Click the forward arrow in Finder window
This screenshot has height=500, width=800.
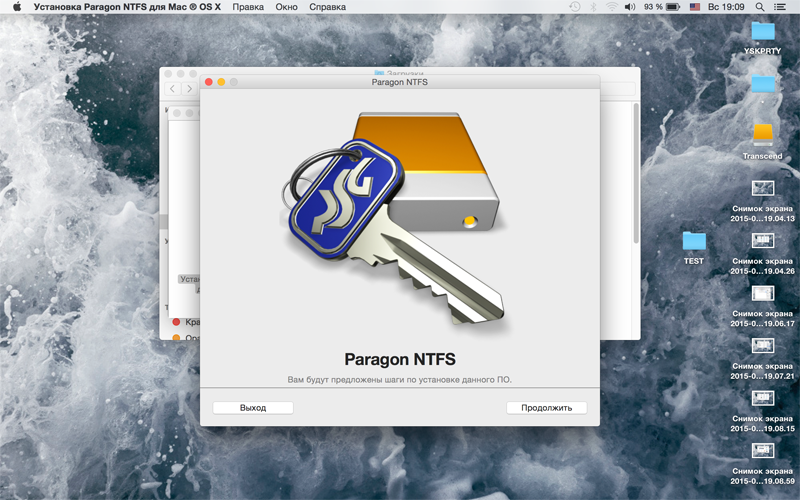[x=189, y=89]
